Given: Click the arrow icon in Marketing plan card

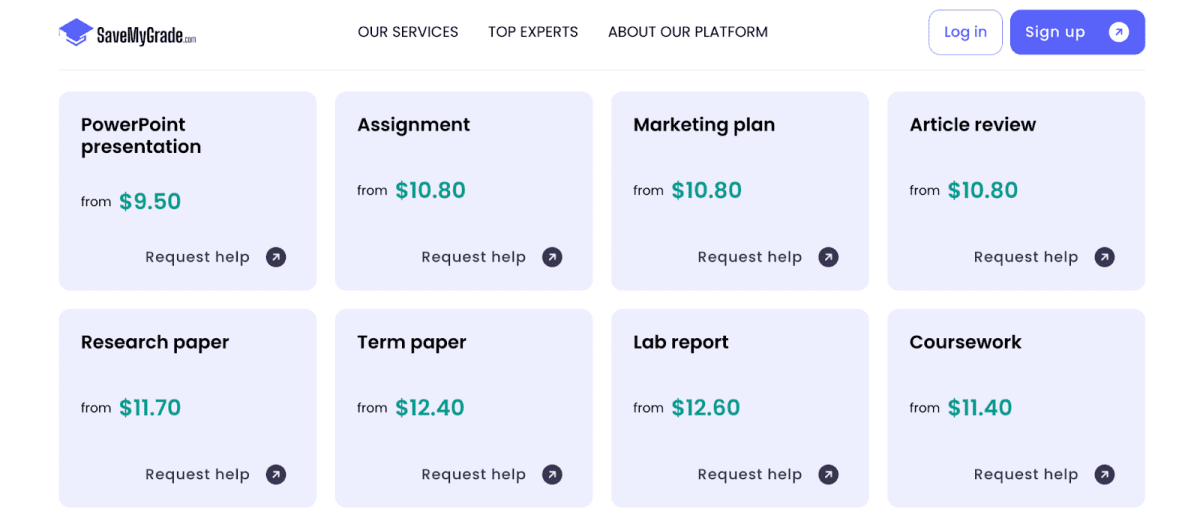Looking at the screenshot, I should click(x=828, y=257).
